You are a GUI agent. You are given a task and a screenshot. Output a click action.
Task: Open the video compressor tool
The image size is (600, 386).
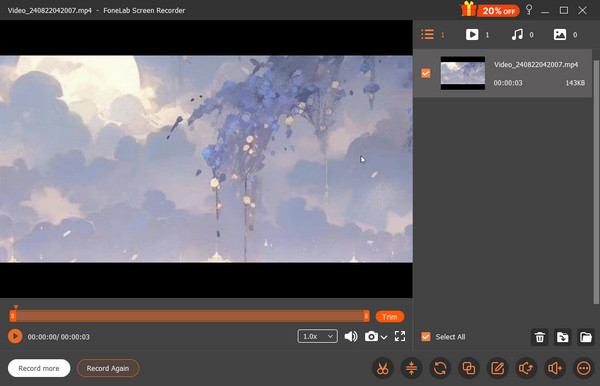[x=411, y=368]
